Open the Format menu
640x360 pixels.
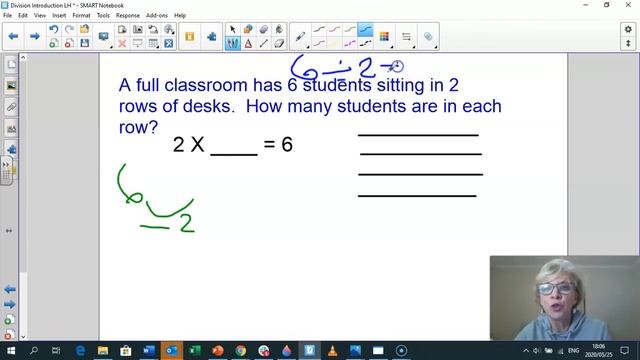point(81,16)
